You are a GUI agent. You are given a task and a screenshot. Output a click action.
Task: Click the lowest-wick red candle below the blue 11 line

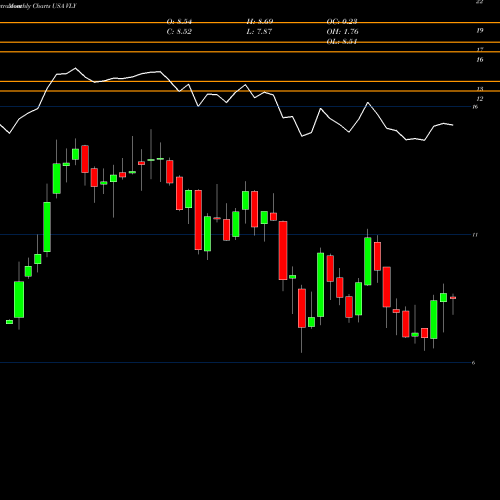tap(302, 308)
